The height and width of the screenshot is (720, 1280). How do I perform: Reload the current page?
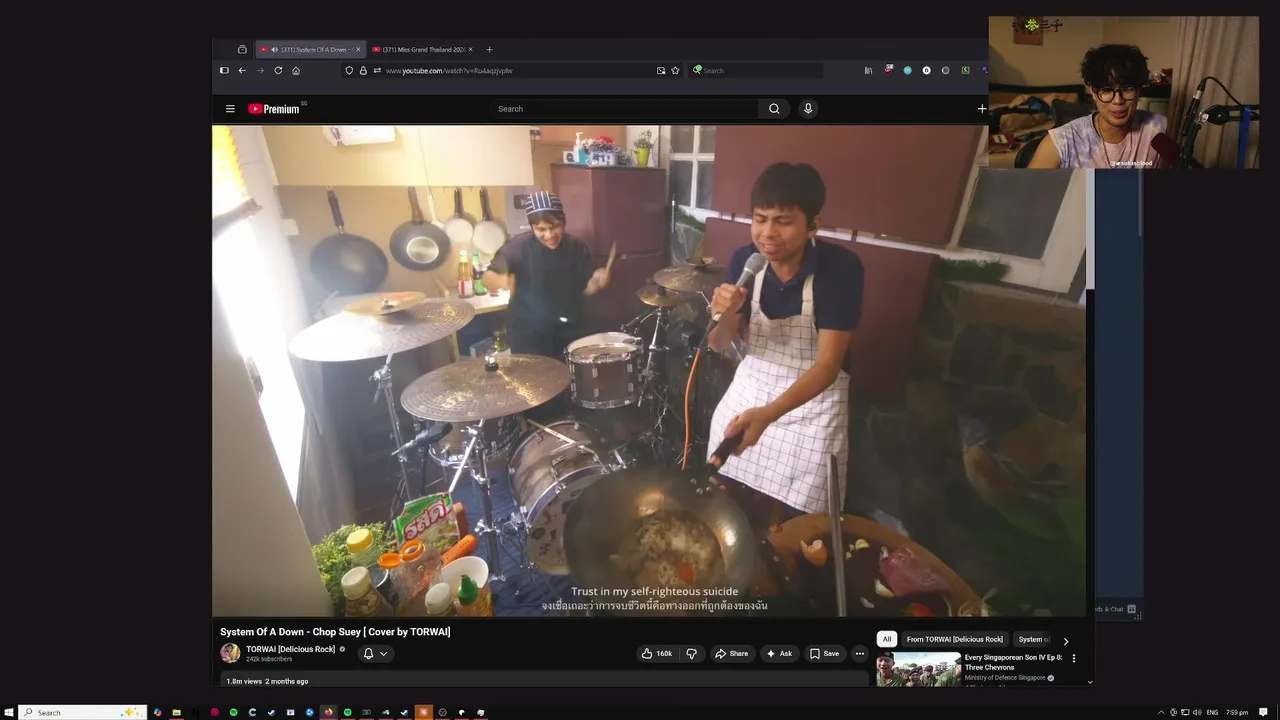pyautogui.click(x=278, y=71)
